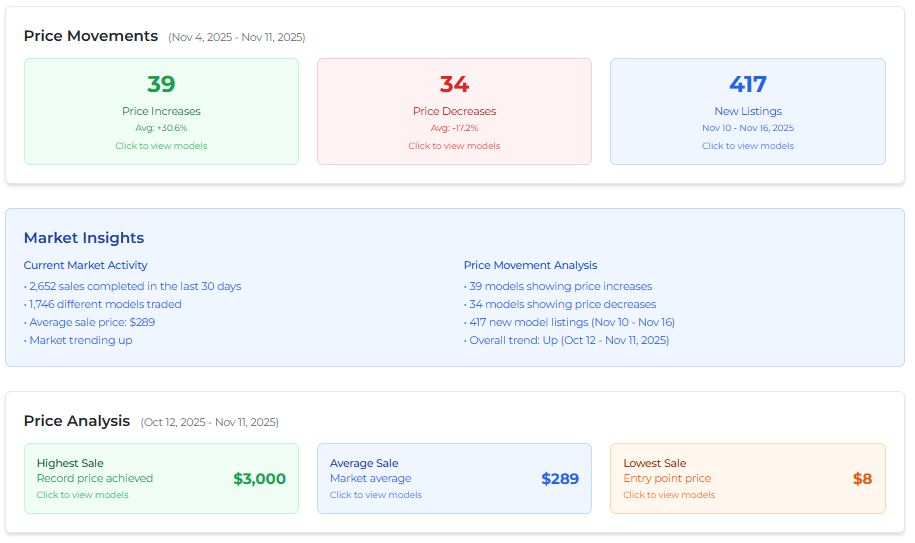The height and width of the screenshot is (543, 915).
Task: Click the '1,746 different models traded' line
Action: pyautogui.click(x=105, y=304)
